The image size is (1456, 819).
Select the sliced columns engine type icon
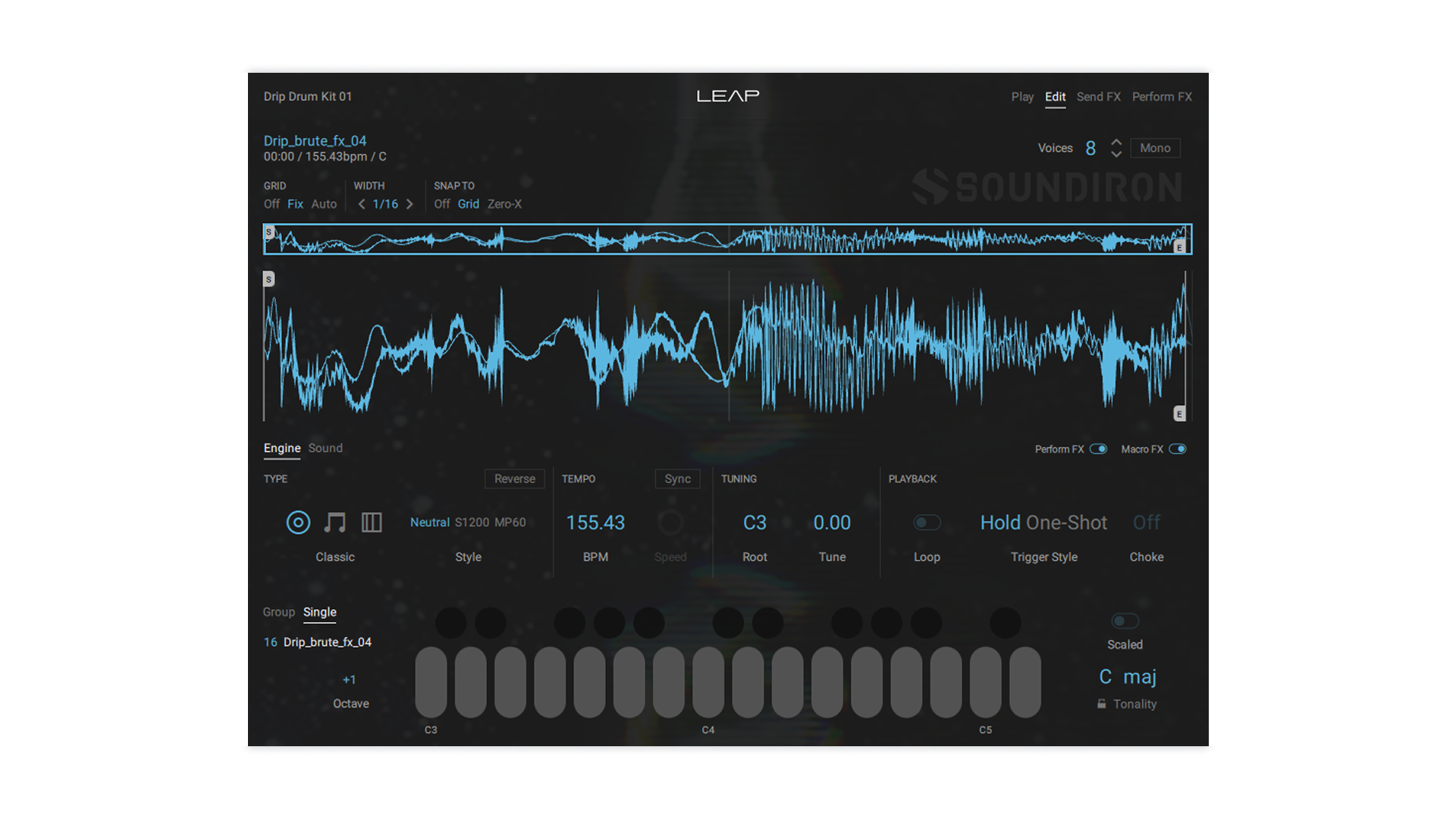[372, 522]
